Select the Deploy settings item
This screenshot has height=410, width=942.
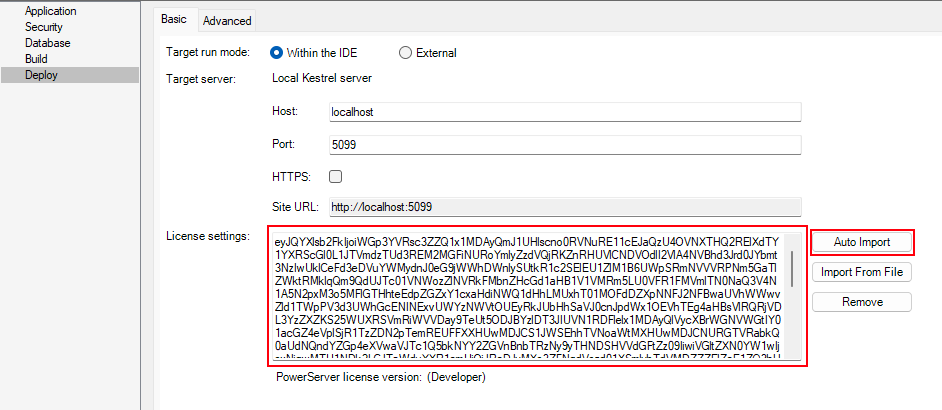coord(41,75)
